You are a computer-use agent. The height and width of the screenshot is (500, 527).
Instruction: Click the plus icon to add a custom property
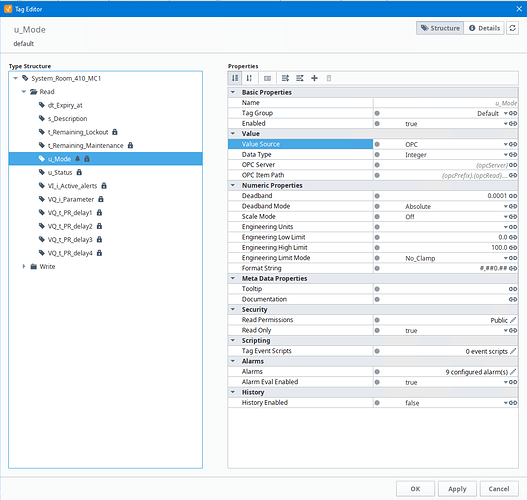(x=314, y=78)
